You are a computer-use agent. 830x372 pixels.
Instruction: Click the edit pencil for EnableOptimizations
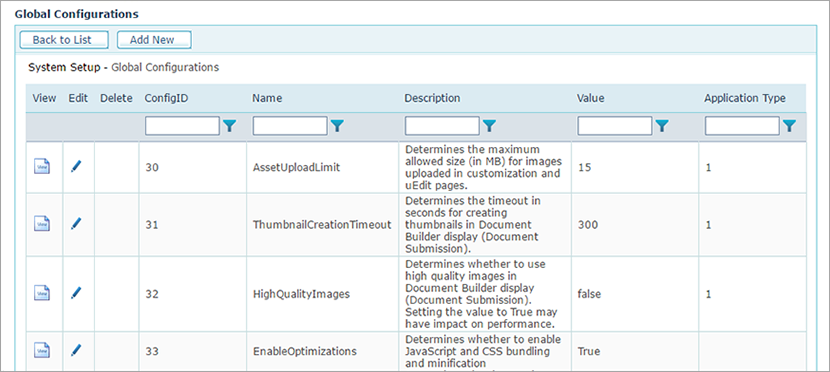tap(77, 350)
